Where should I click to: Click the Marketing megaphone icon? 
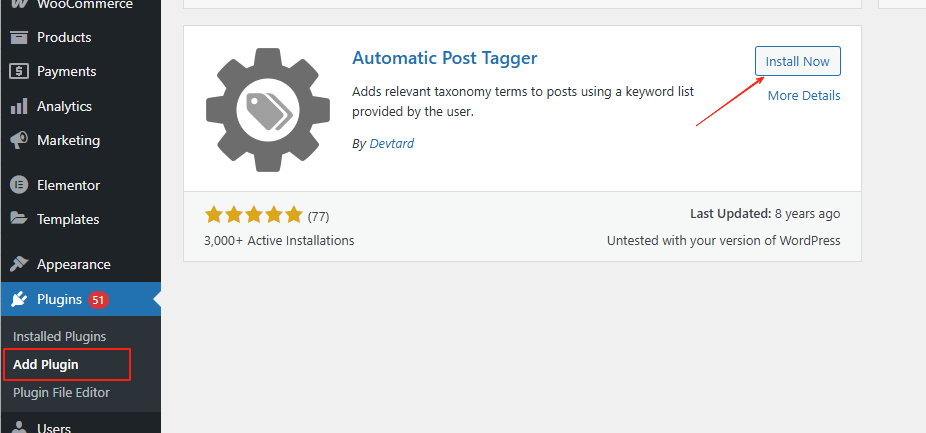tap(18, 141)
